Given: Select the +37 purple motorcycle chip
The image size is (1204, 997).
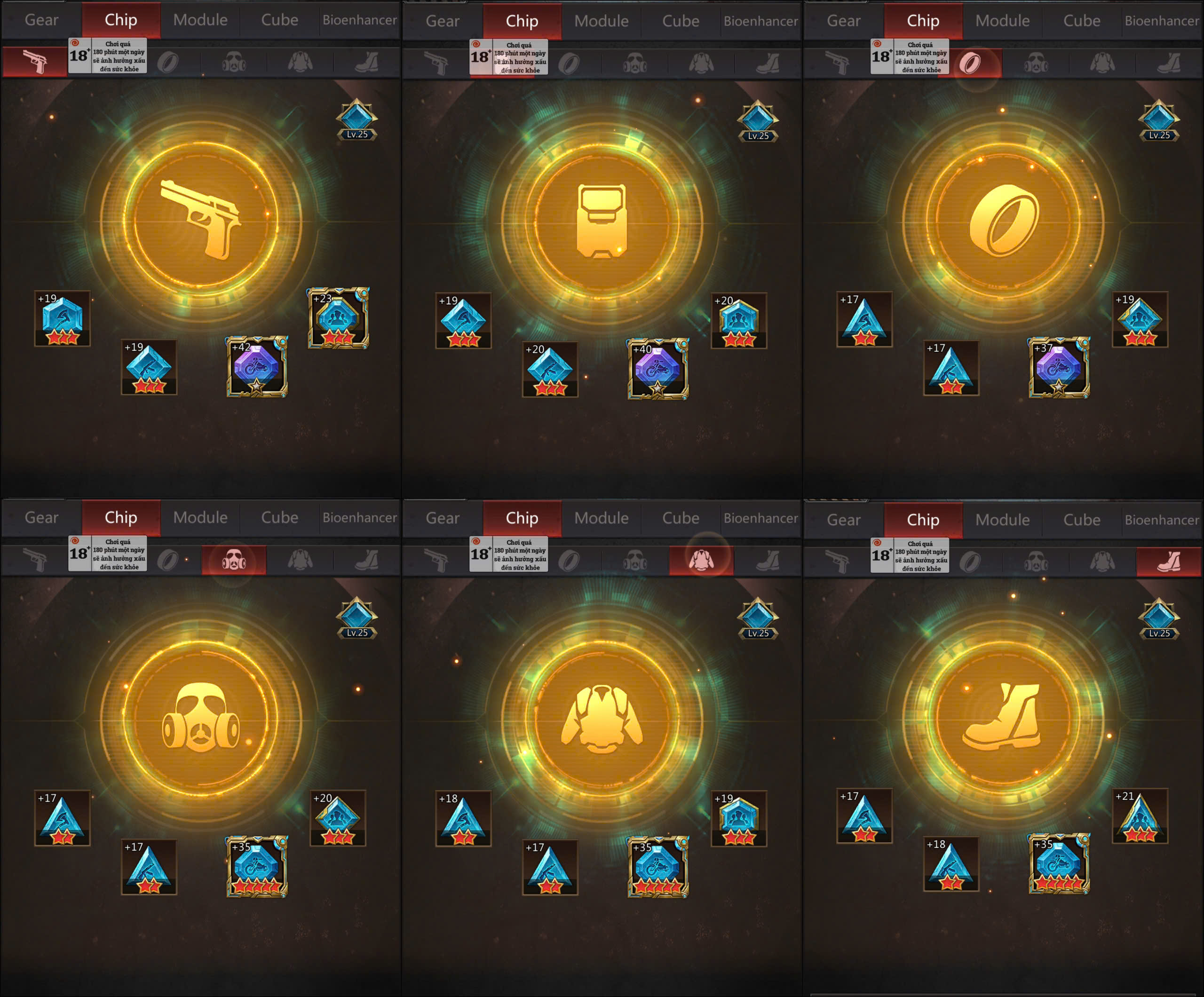Looking at the screenshot, I should coord(1059,367).
